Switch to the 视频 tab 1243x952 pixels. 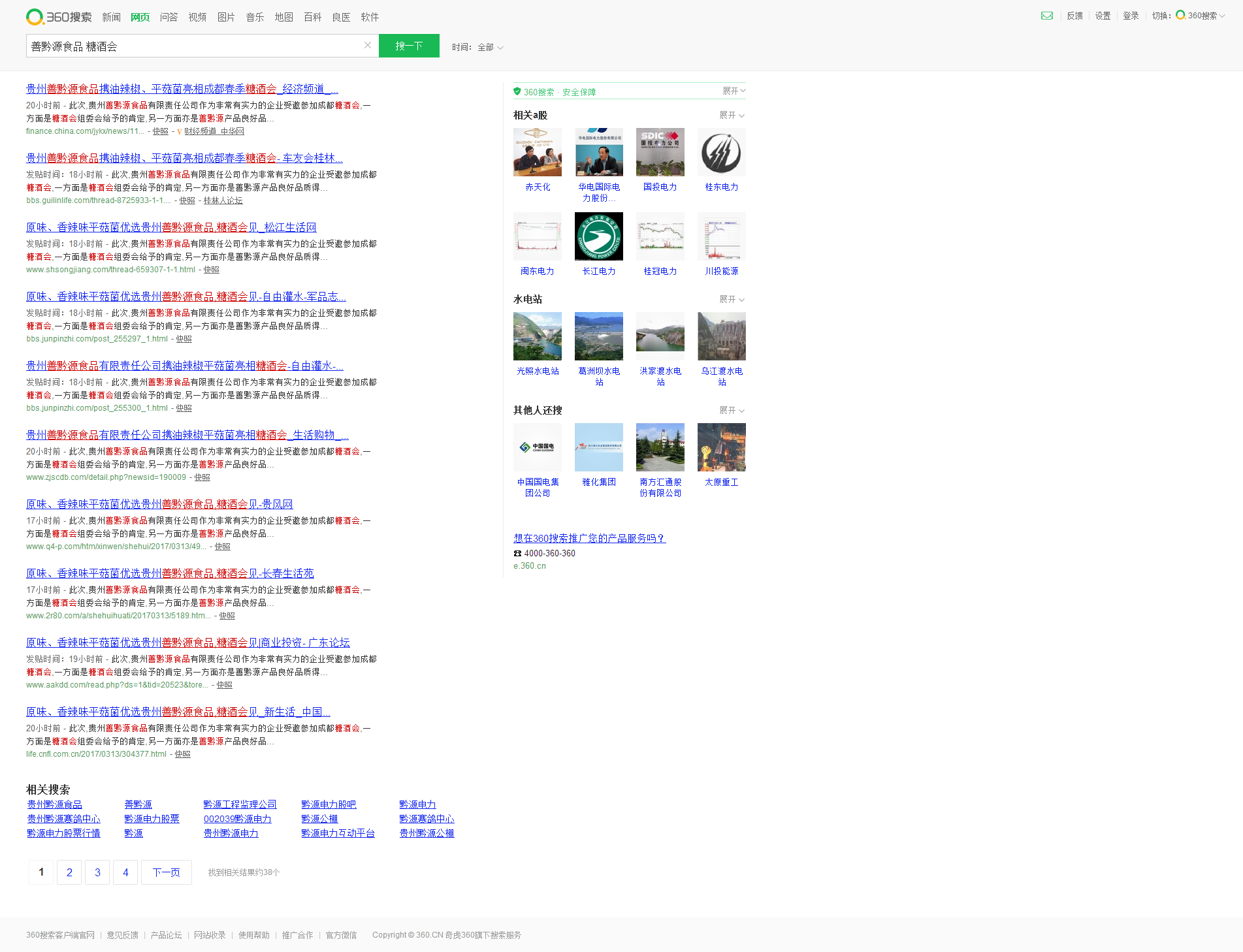(197, 17)
